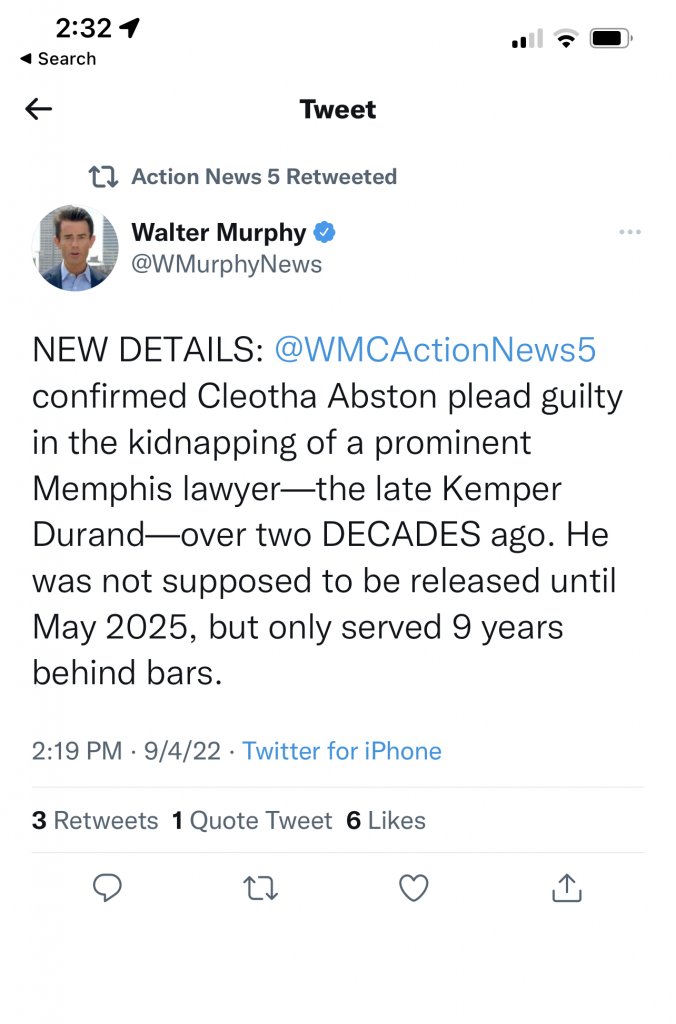Open the Twitter for iPhone link

tap(342, 750)
